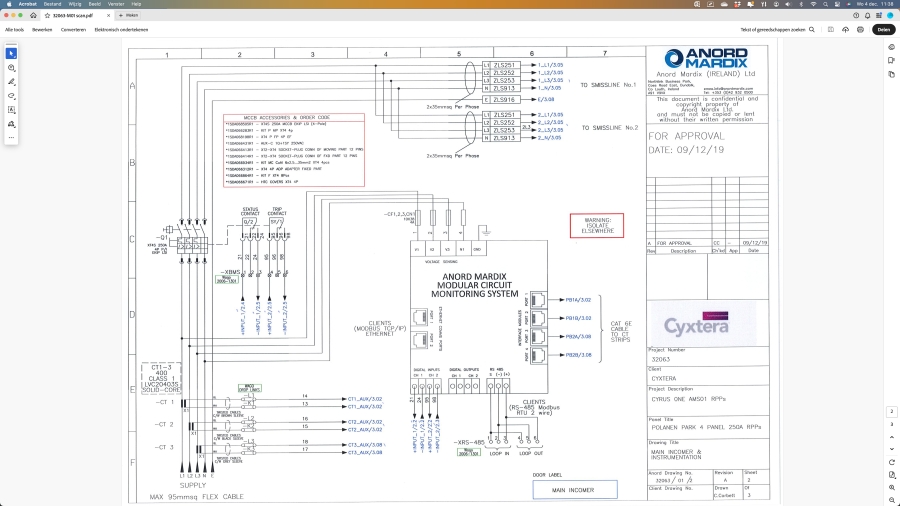Pick the freehand draw tool

(11, 96)
